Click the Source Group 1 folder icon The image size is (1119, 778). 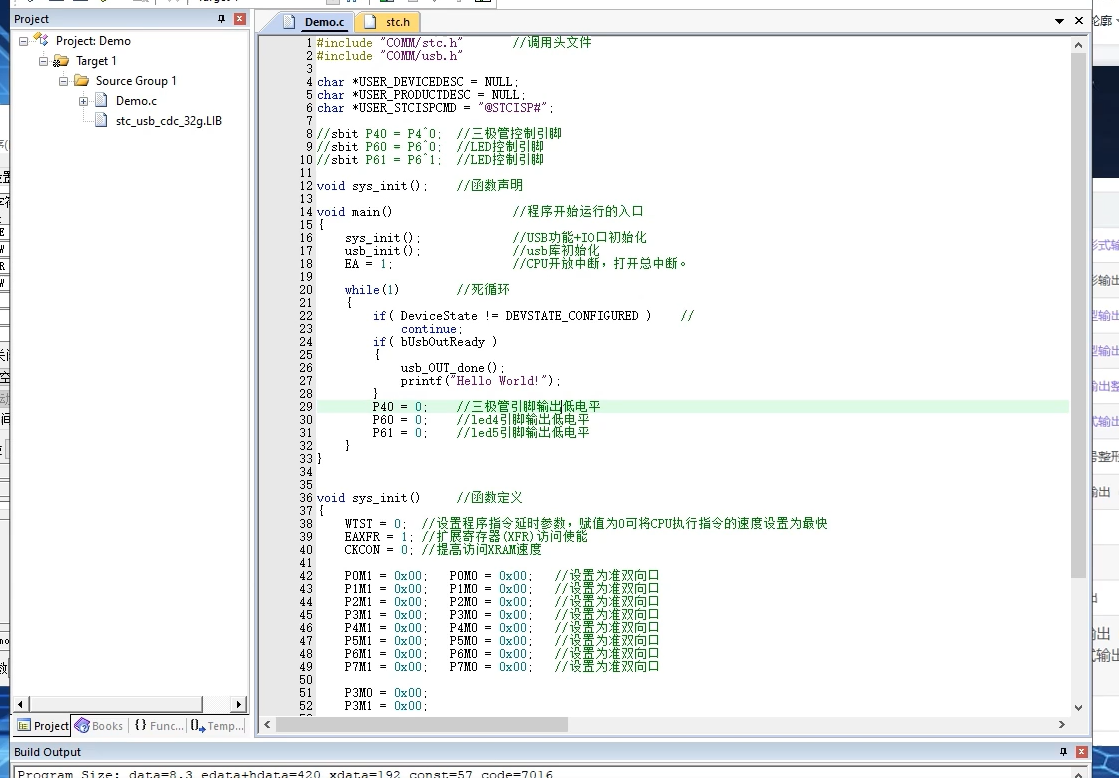pos(81,81)
